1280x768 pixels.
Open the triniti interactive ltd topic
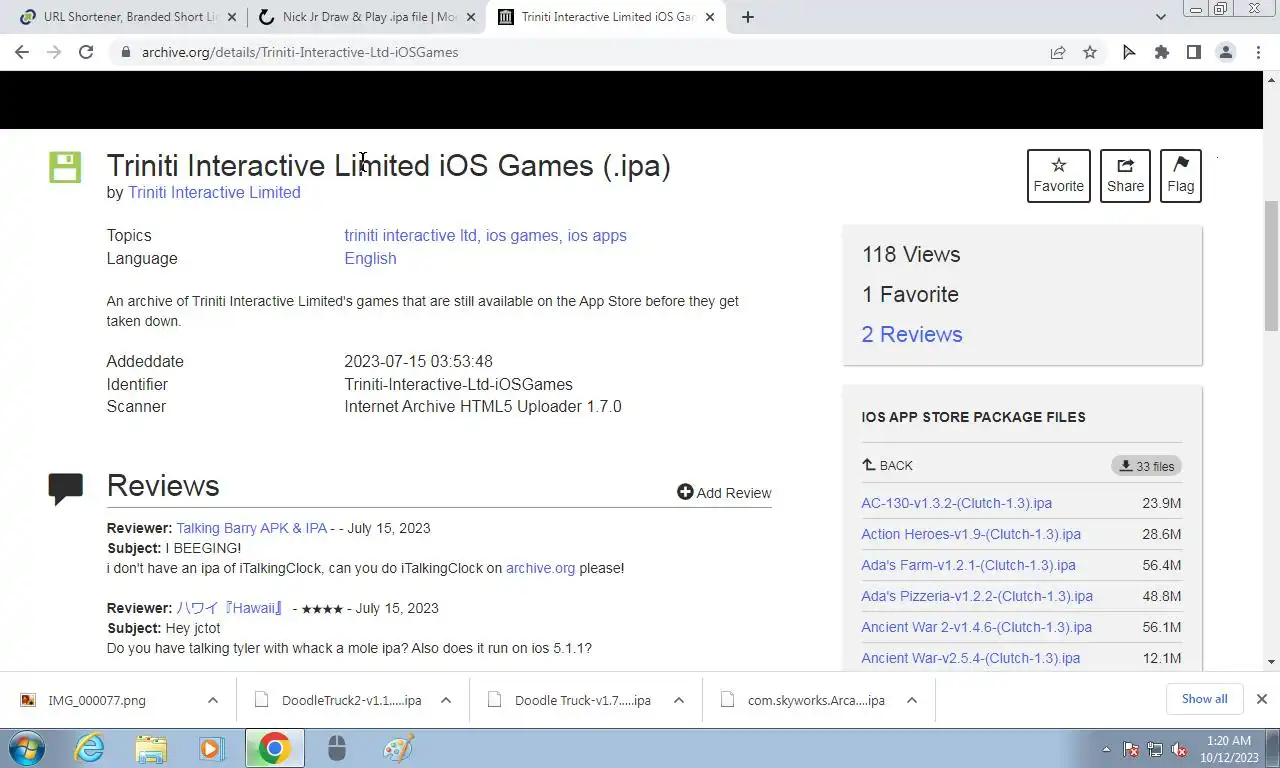(x=411, y=236)
